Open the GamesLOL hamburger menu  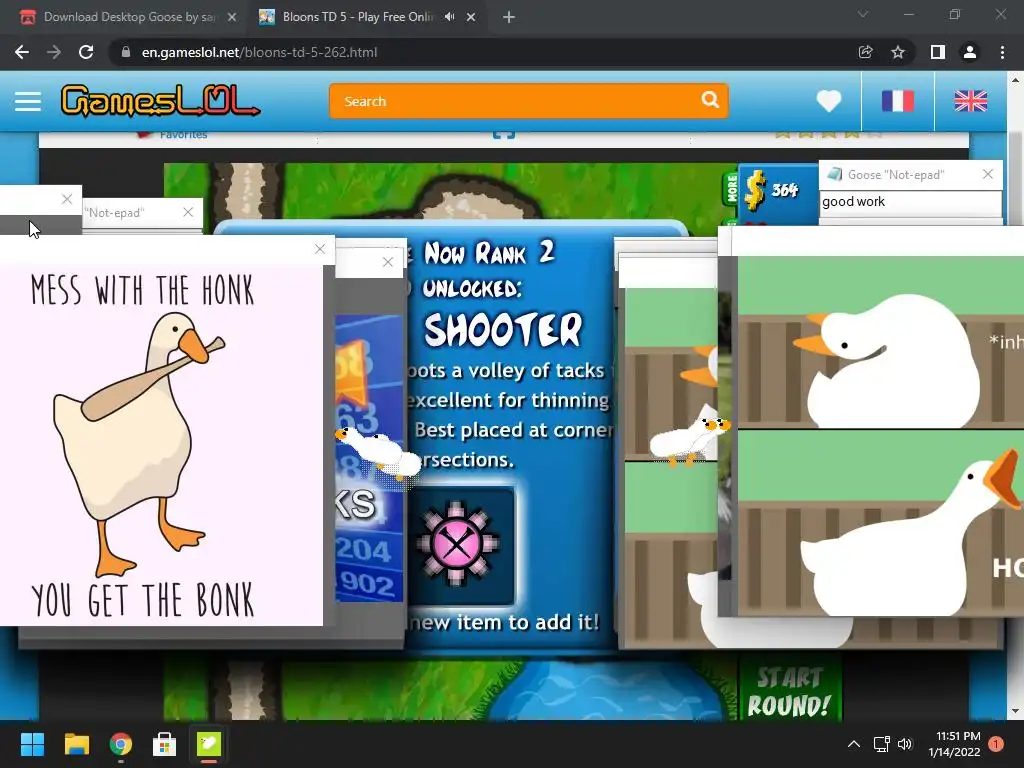28,101
